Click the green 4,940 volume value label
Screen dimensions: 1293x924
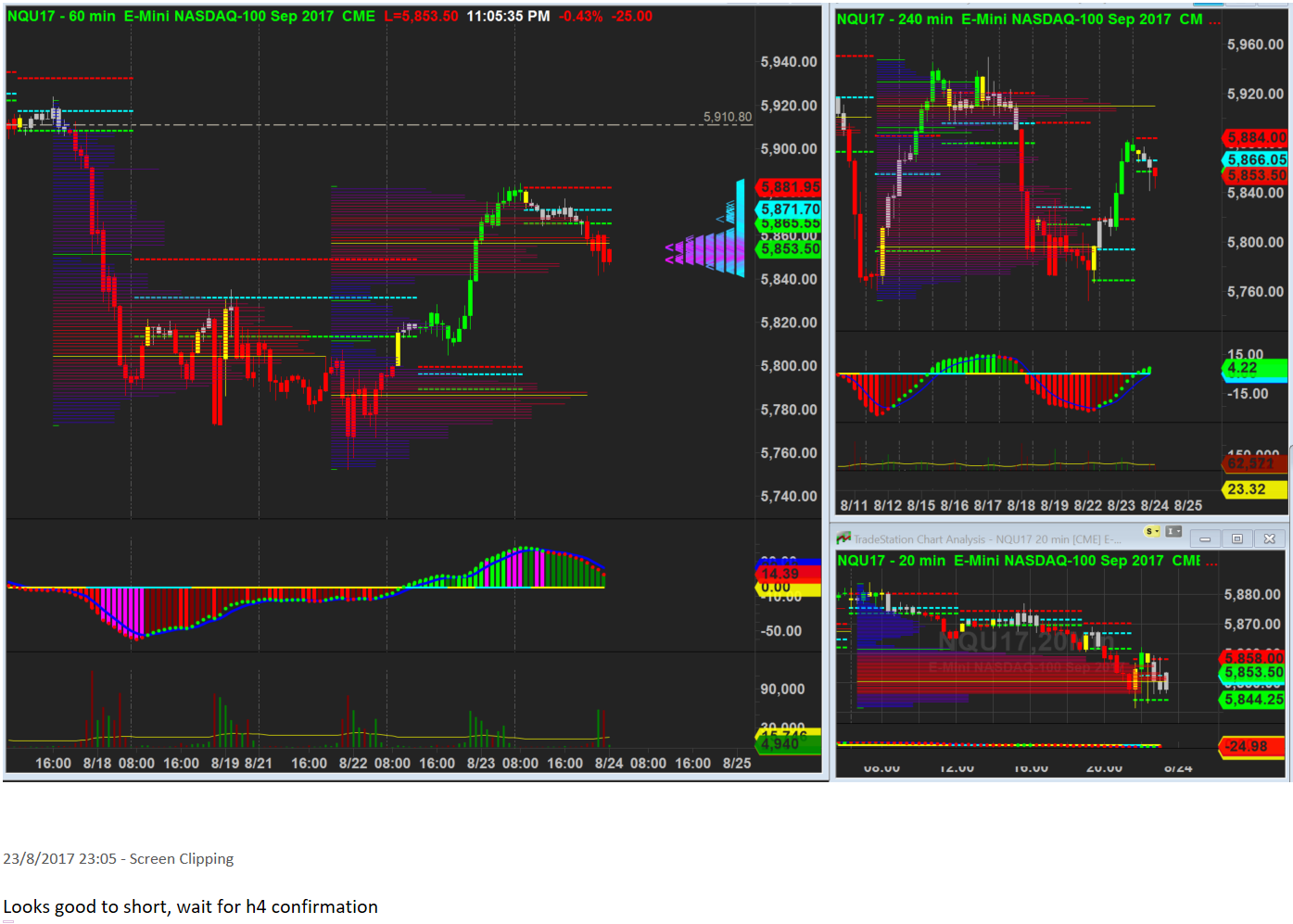click(788, 744)
